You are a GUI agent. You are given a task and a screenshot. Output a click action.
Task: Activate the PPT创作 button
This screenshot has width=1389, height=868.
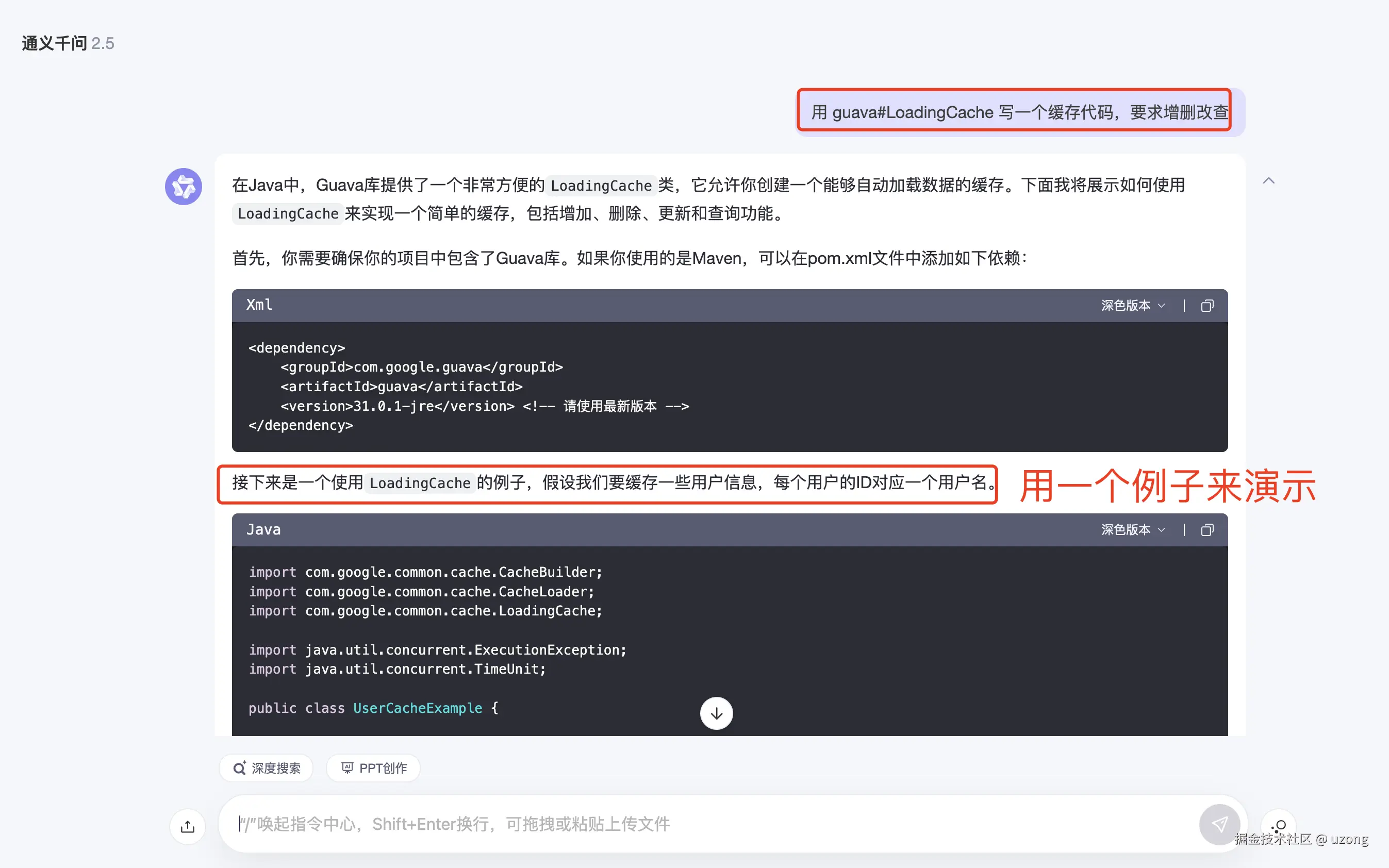(374, 768)
